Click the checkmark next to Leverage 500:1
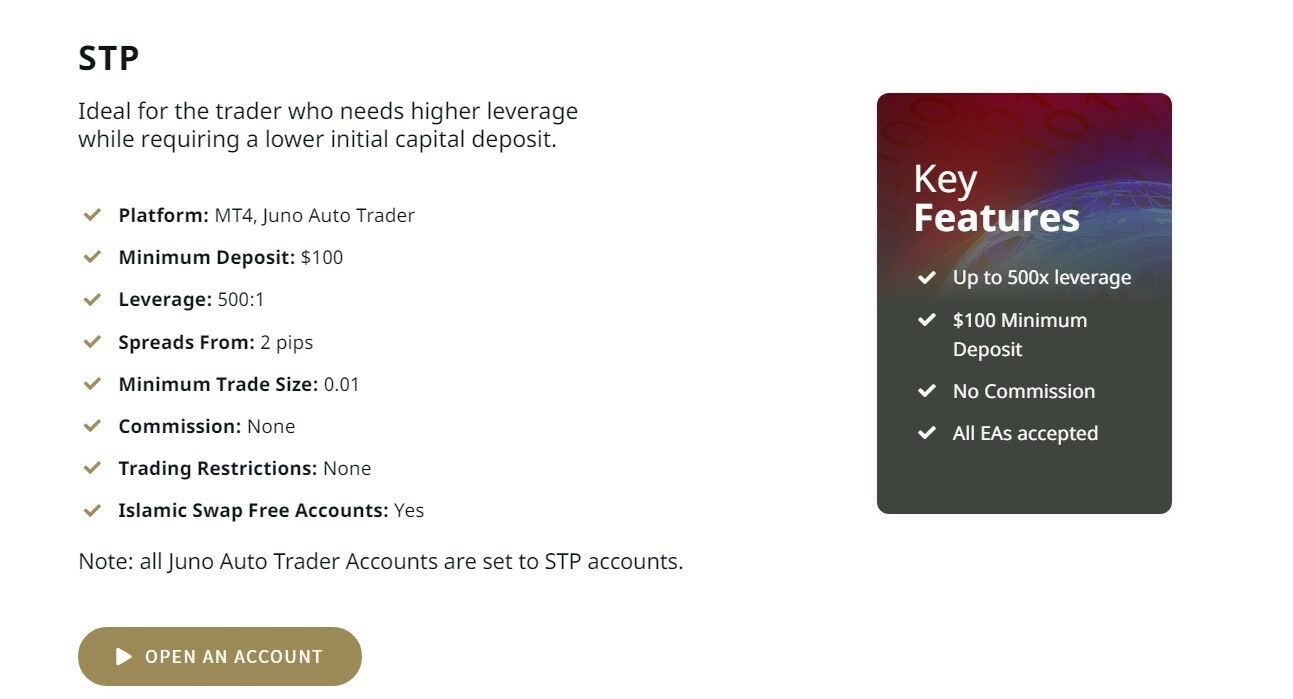Viewport: 1293px width, 699px height. [x=92, y=299]
